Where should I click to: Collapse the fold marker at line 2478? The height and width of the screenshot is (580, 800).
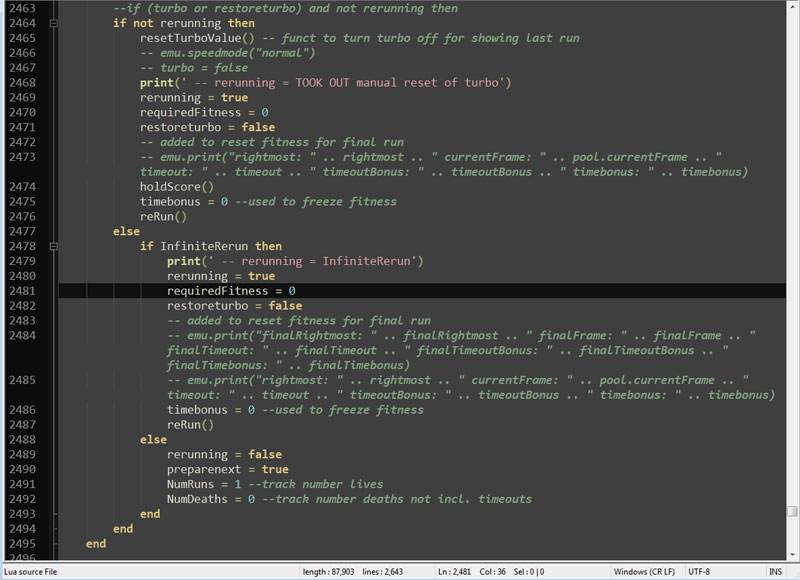[x=52, y=246]
